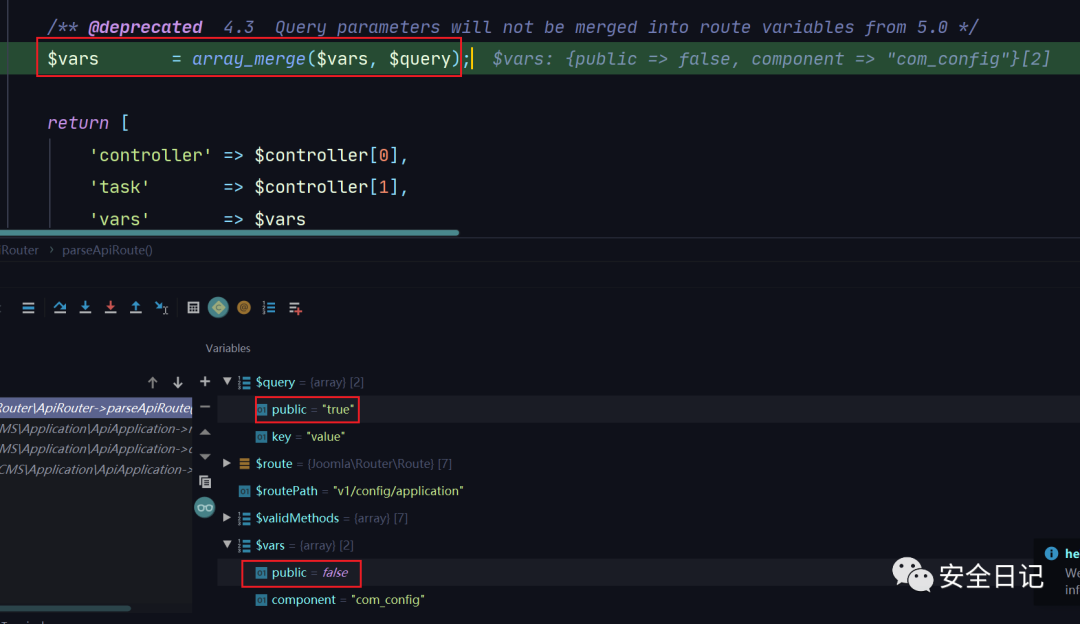The height and width of the screenshot is (624, 1080).
Task: Select the $routePath variable row
Action: (x=358, y=491)
